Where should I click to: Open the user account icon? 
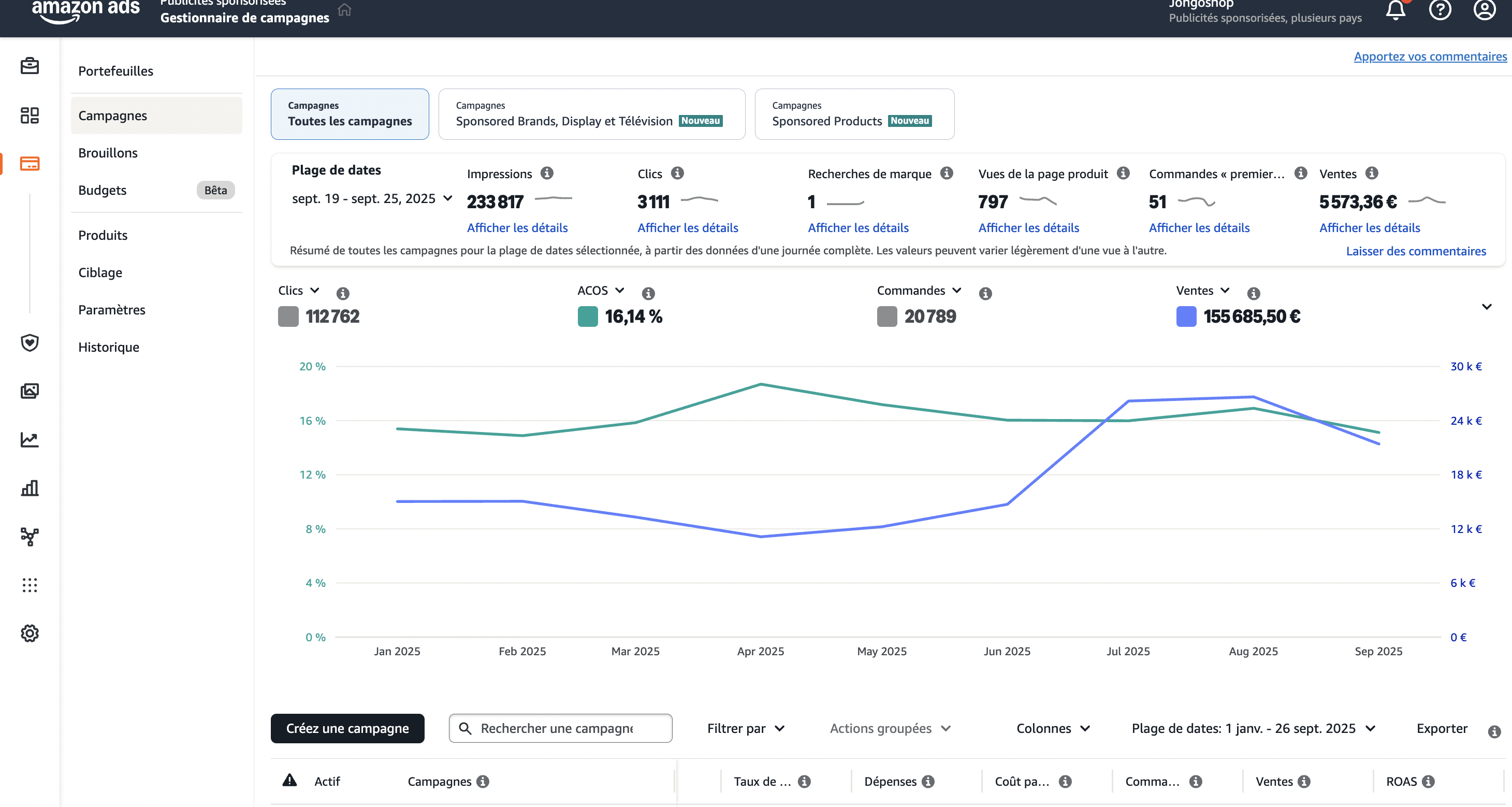coord(1485,10)
